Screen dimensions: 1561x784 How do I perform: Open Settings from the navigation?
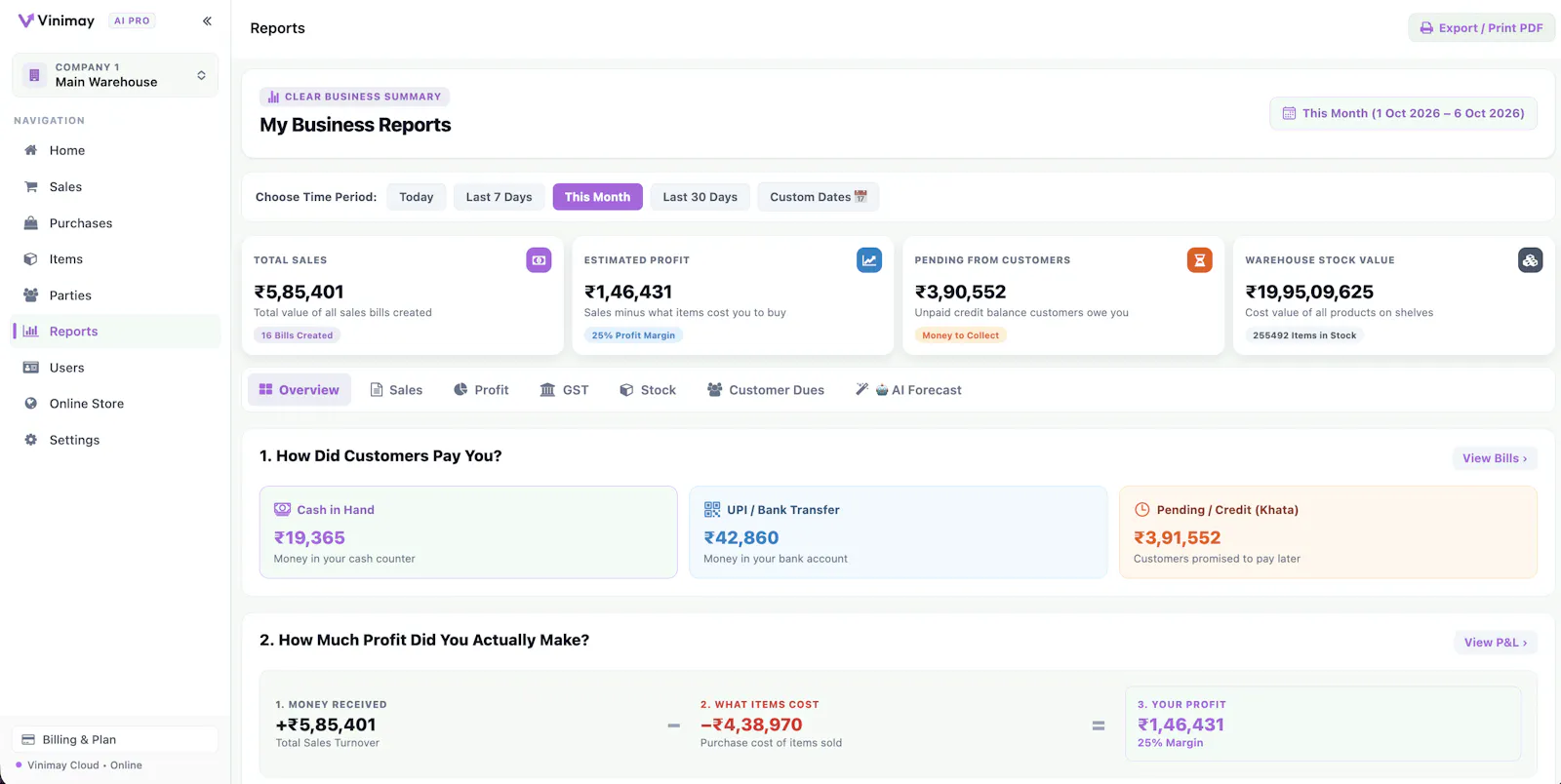tap(115, 440)
